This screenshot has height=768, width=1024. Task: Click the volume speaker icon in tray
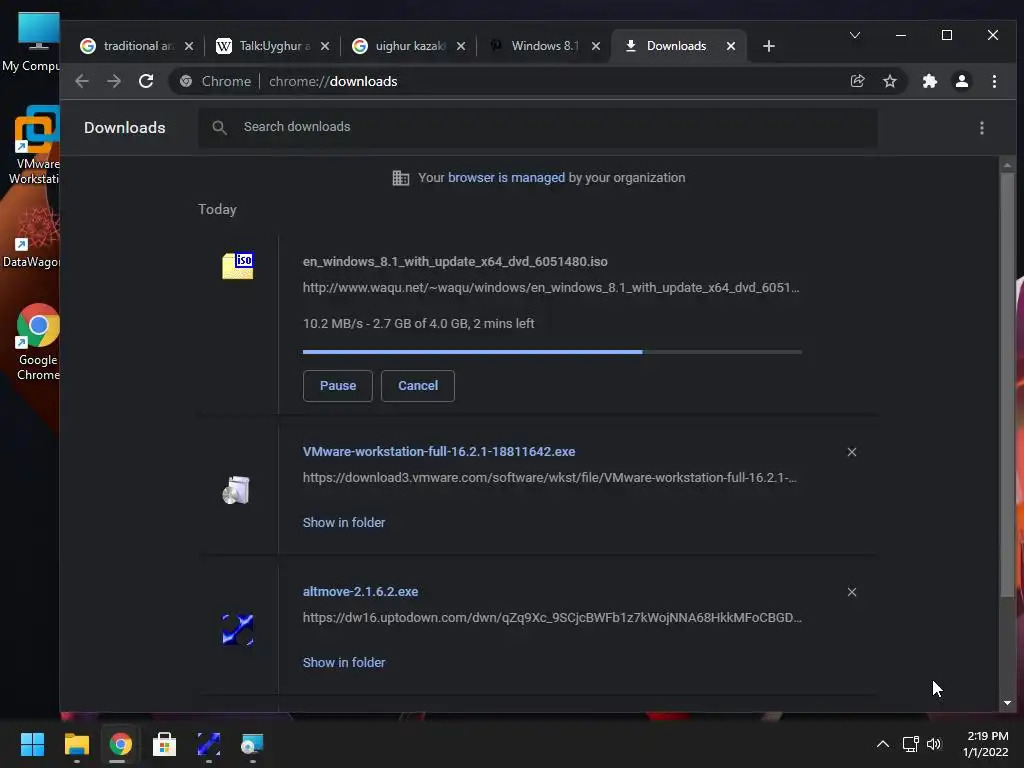tap(934, 744)
